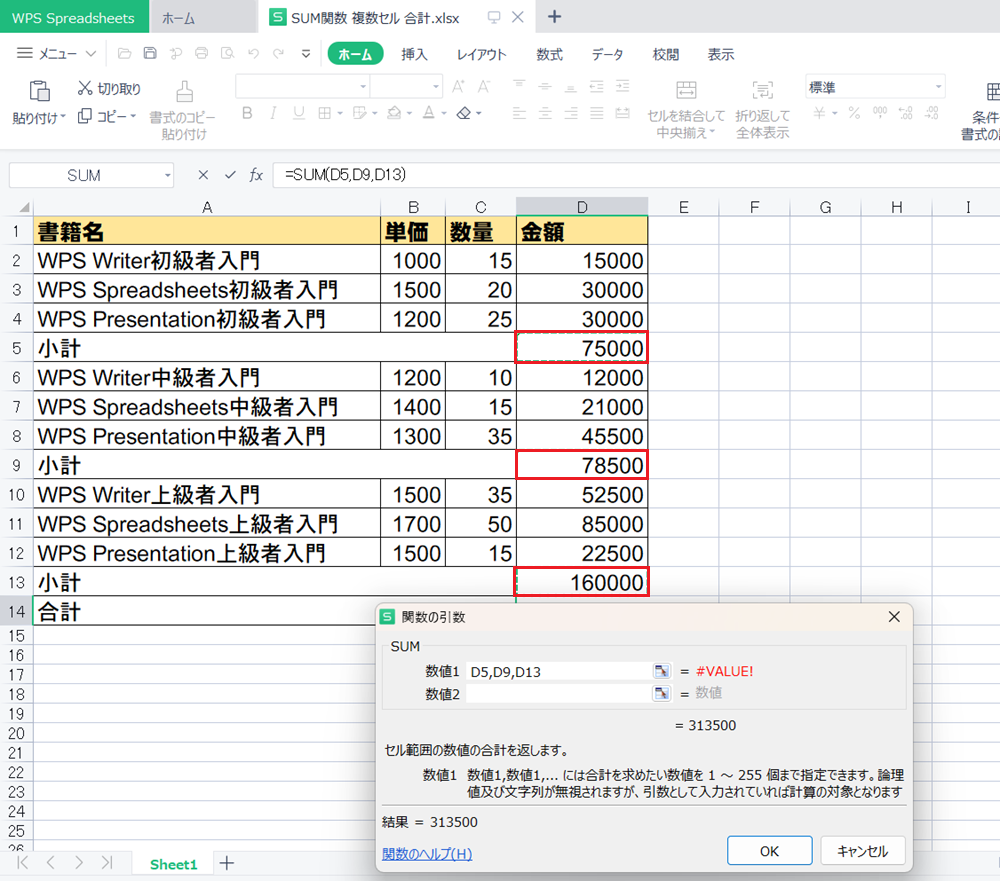Open the メニュー dropdown chevron
Viewport: 1000px width, 881px height.
(x=91, y=54)
